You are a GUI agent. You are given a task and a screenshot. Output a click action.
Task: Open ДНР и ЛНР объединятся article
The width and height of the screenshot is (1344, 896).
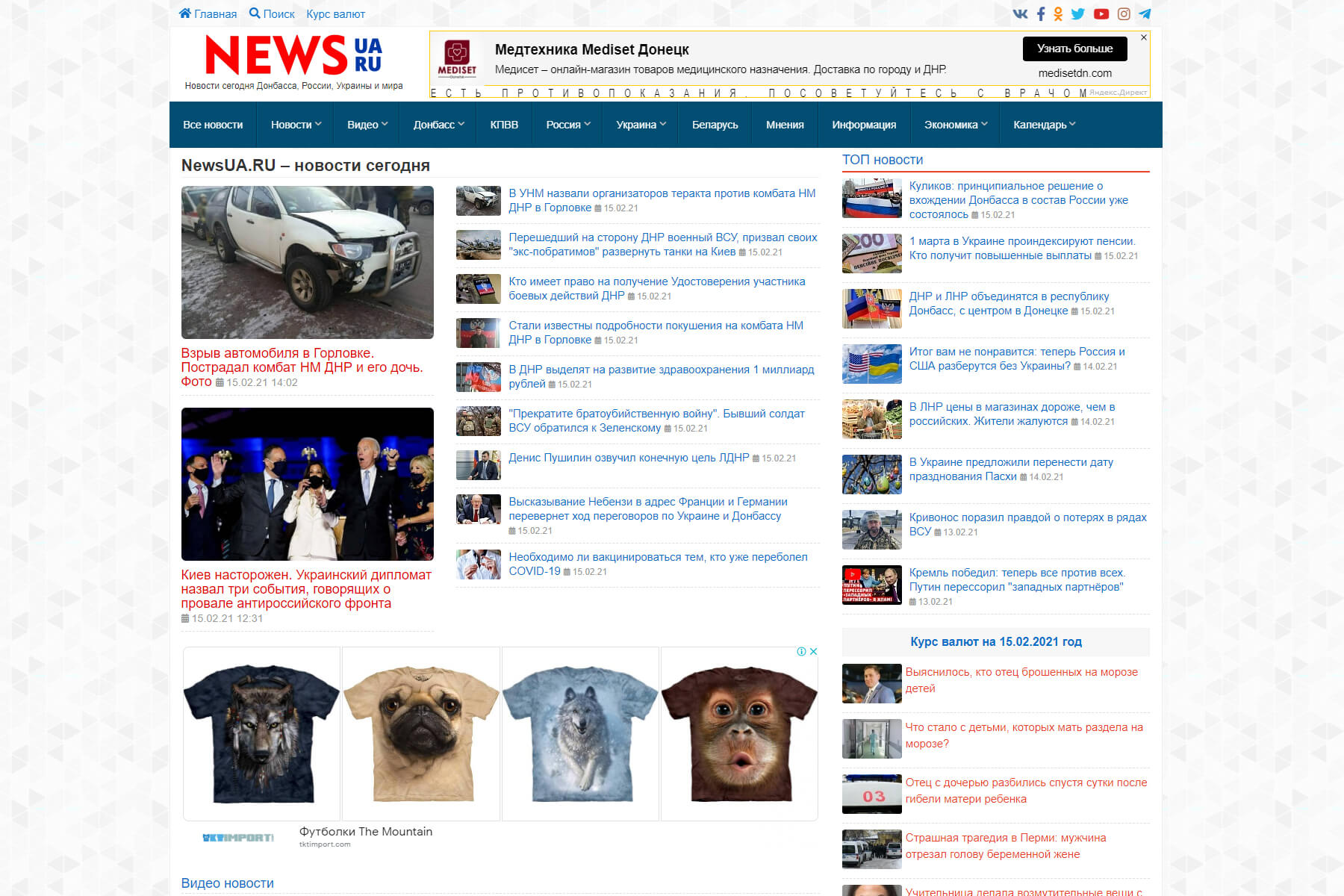point(1009,303)
